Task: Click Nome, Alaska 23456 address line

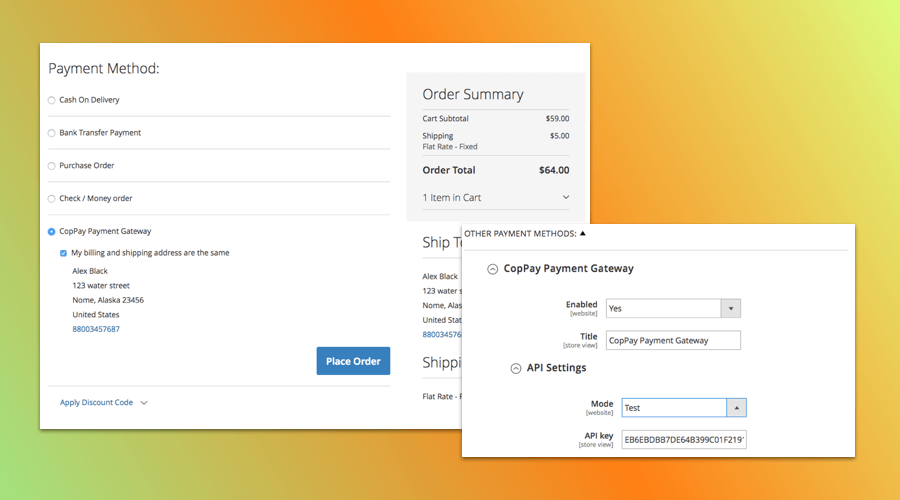Action: coord(108,300)
